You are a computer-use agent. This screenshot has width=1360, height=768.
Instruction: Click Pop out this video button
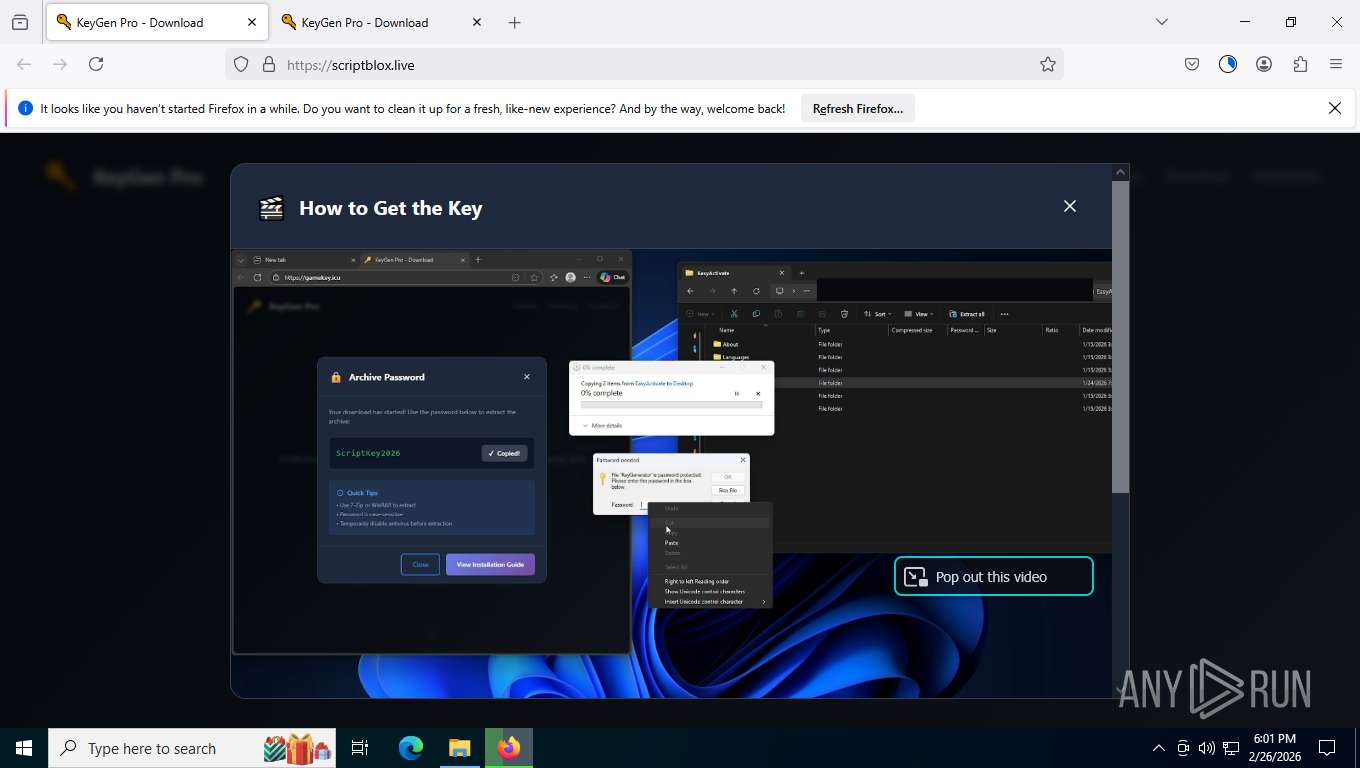[993, 576]
